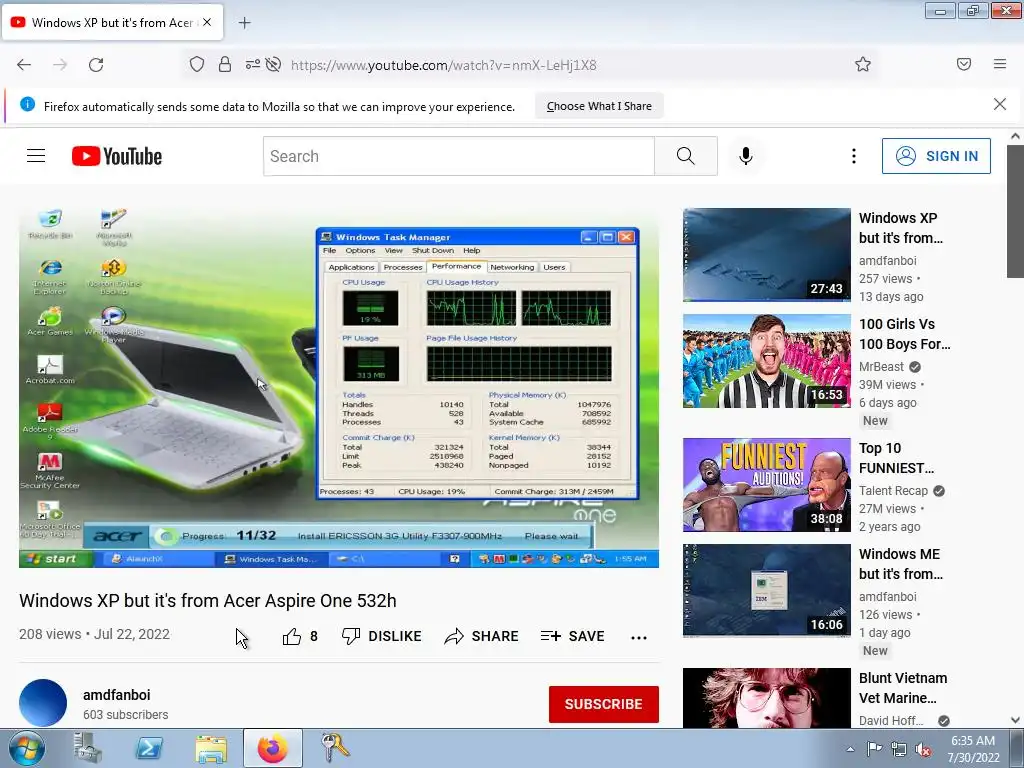Go back with the browser back arrow
Image resolution: width=1024 pixels, height=768 pixels.
point(24,65)
